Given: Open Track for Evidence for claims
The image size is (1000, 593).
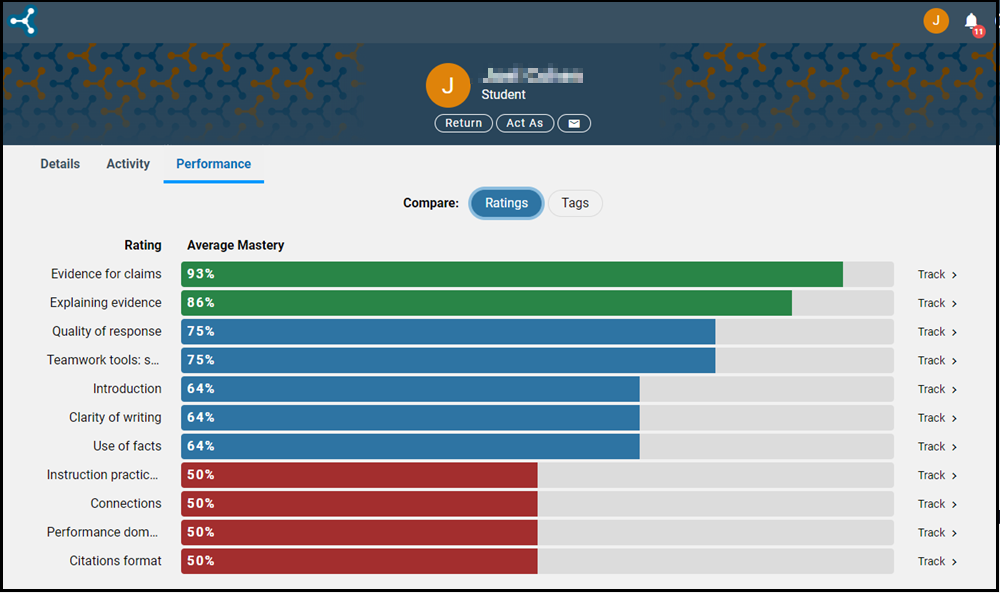Looking at the screenshot, I should tap(937, 274).
